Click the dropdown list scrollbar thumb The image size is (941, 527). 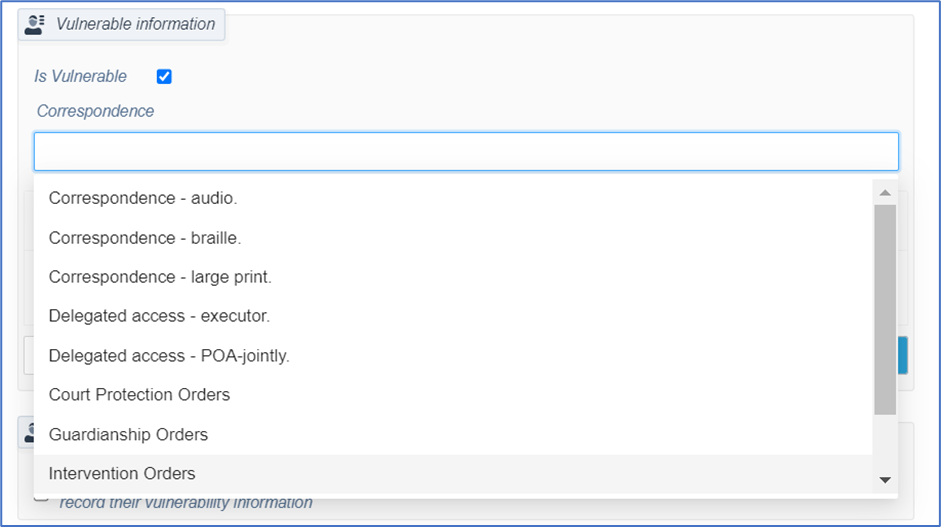(x=884, y=308)
